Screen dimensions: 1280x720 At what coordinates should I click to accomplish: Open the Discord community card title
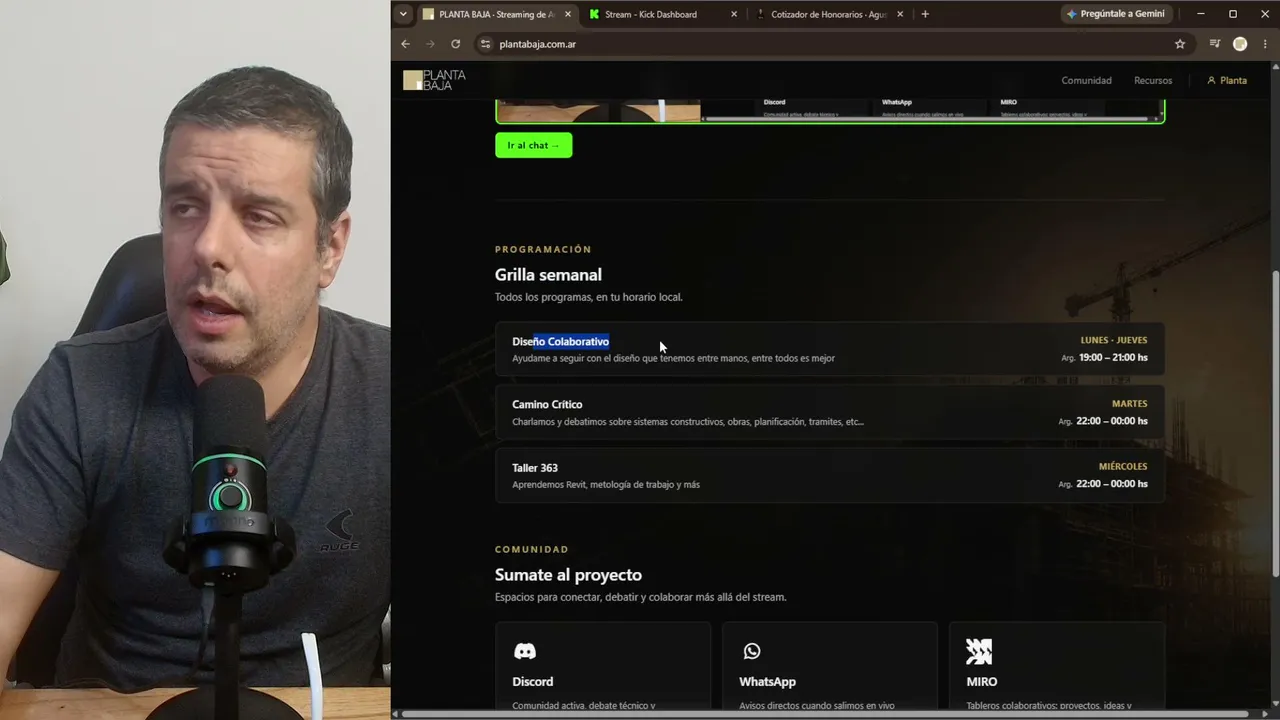pyautogui.click(x=533, y=682)
